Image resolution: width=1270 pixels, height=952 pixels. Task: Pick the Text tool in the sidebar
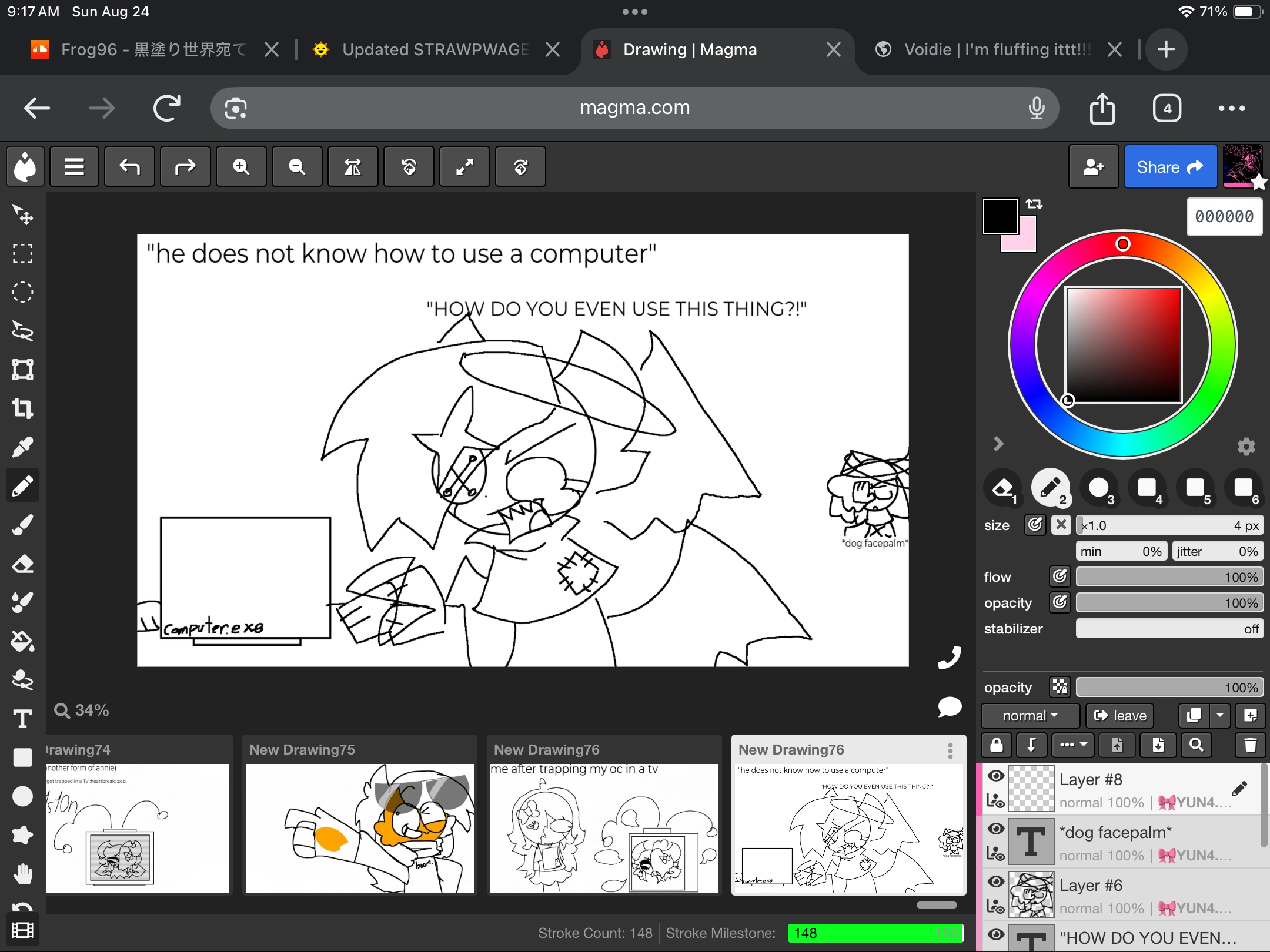22,719
